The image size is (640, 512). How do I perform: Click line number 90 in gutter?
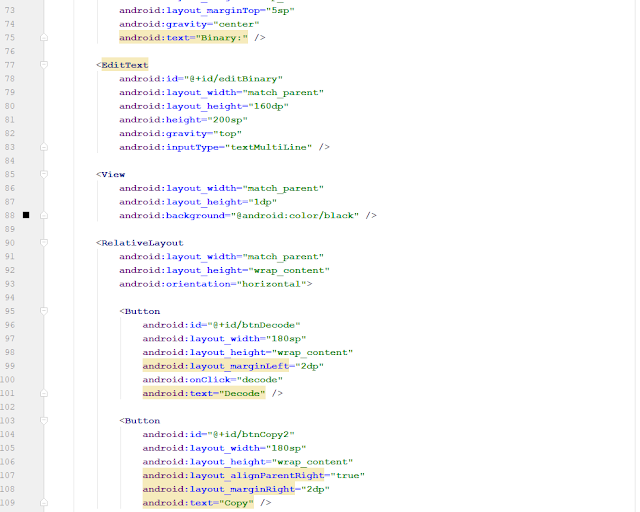point(10,243)
